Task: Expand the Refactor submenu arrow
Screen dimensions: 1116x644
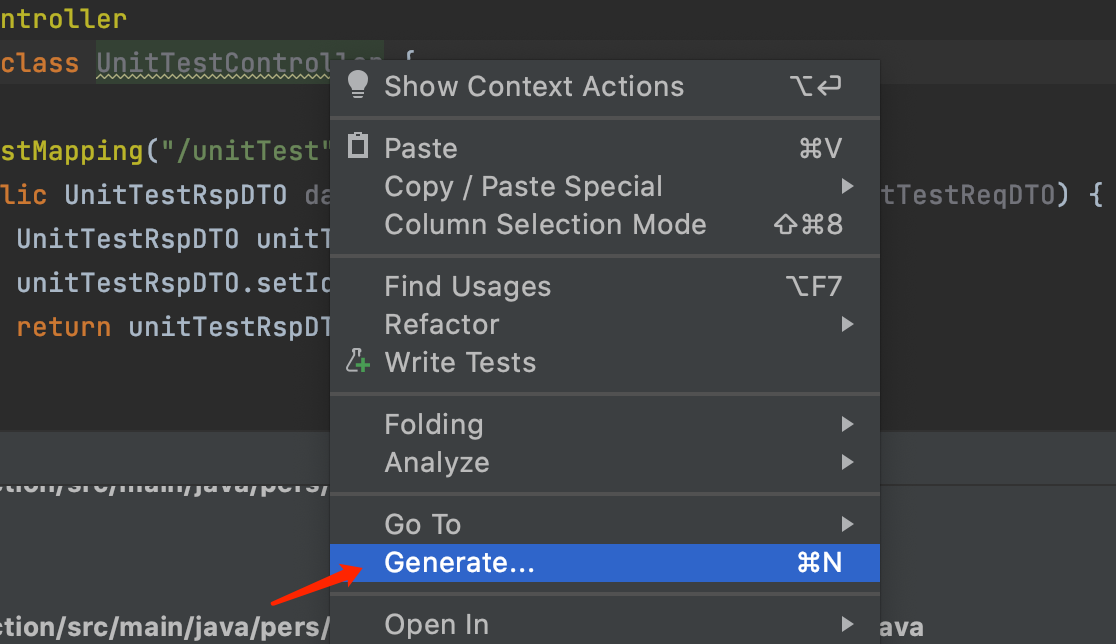Action: (847, 324)
